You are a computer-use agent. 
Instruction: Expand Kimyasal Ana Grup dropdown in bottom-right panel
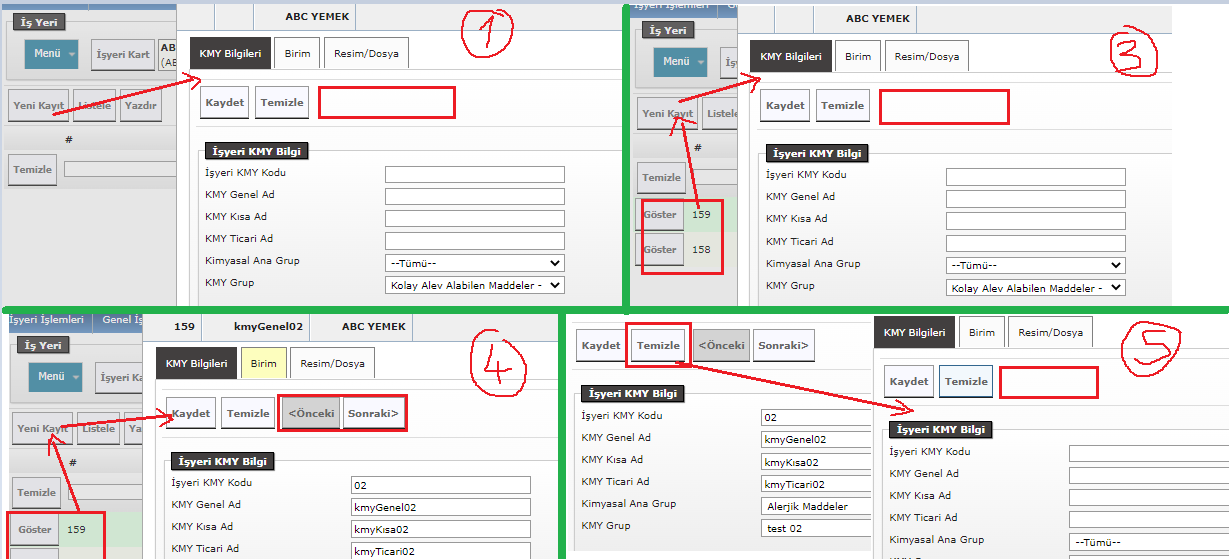(1148, 542)
